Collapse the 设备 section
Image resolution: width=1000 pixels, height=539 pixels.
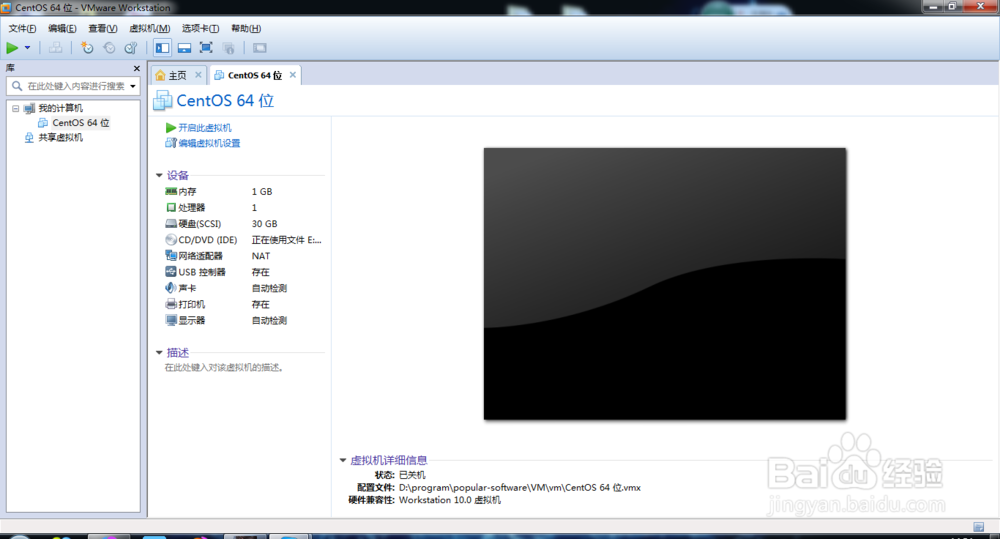[x=159, y=175]
